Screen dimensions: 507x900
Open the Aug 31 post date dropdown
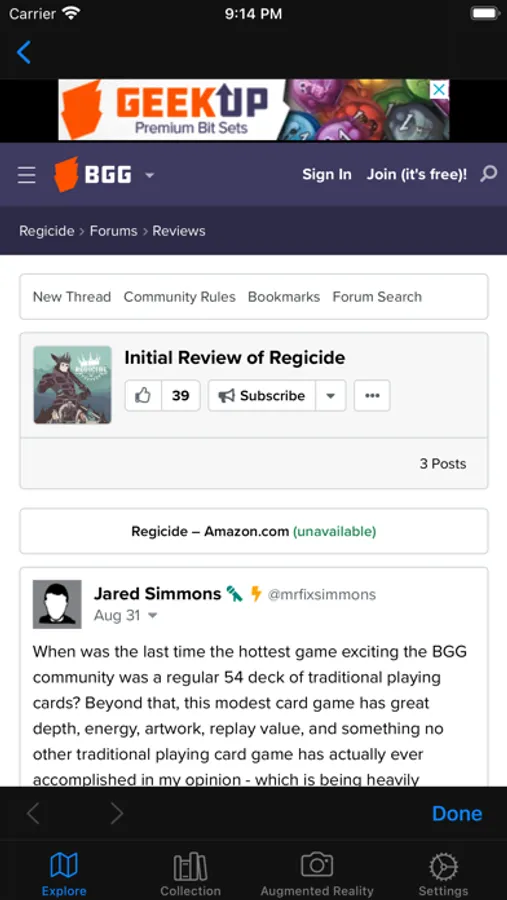tap(153, 616)
